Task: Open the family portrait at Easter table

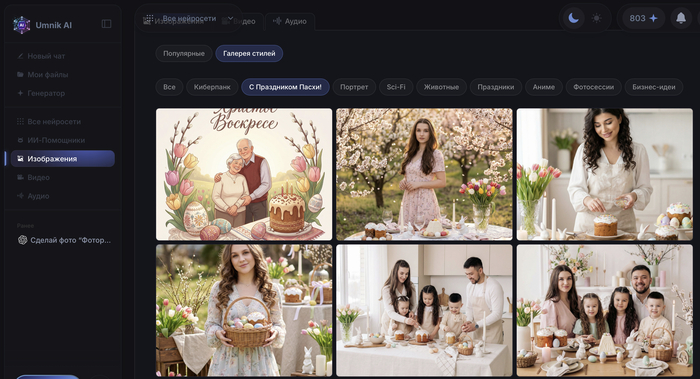Action: [604, 310]
